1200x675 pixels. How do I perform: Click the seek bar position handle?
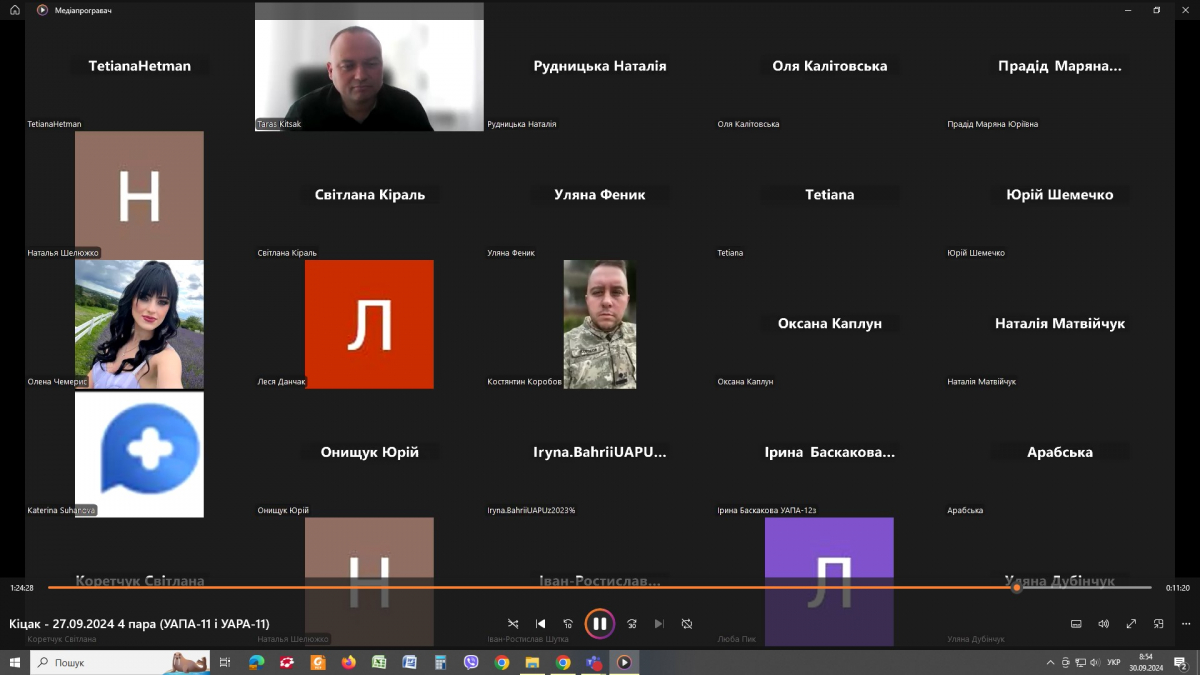(1016, 588)
